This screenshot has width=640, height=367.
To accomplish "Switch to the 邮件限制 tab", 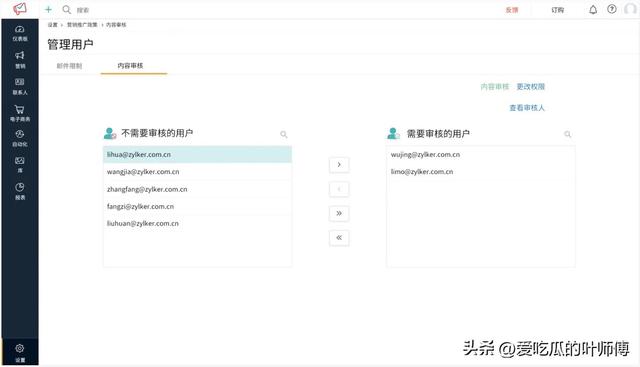I will click(69, 66).
